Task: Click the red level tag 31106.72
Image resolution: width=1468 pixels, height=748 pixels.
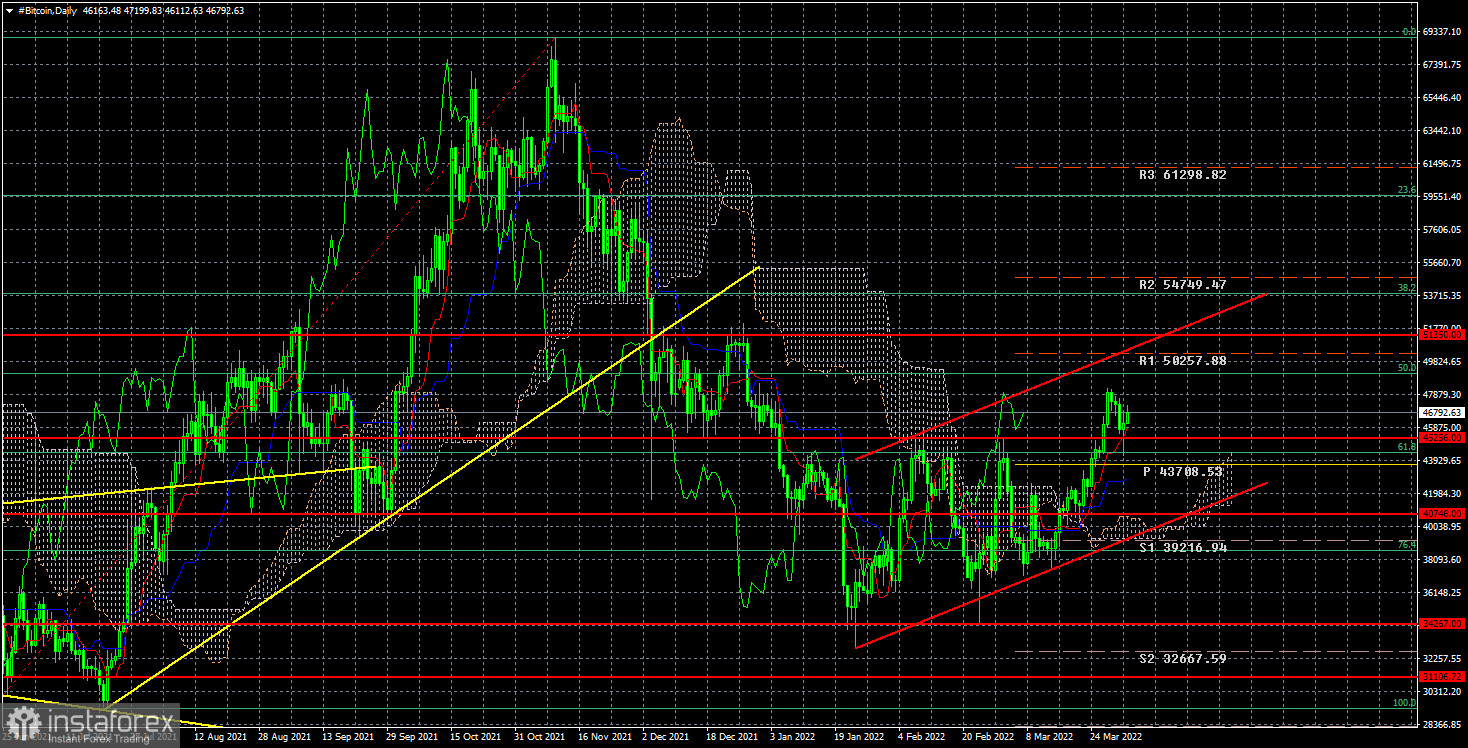Action: click(x=1442, y=677)
